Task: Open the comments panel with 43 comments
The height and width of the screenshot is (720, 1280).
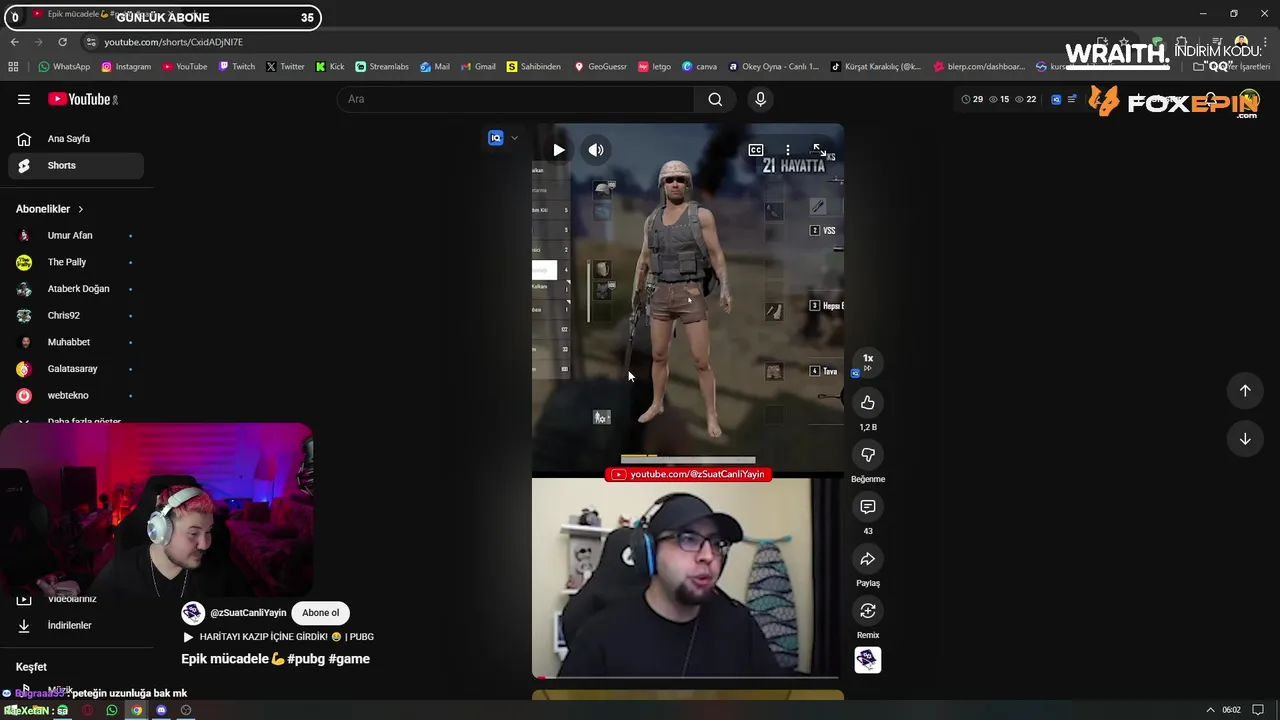Action: 868,507
